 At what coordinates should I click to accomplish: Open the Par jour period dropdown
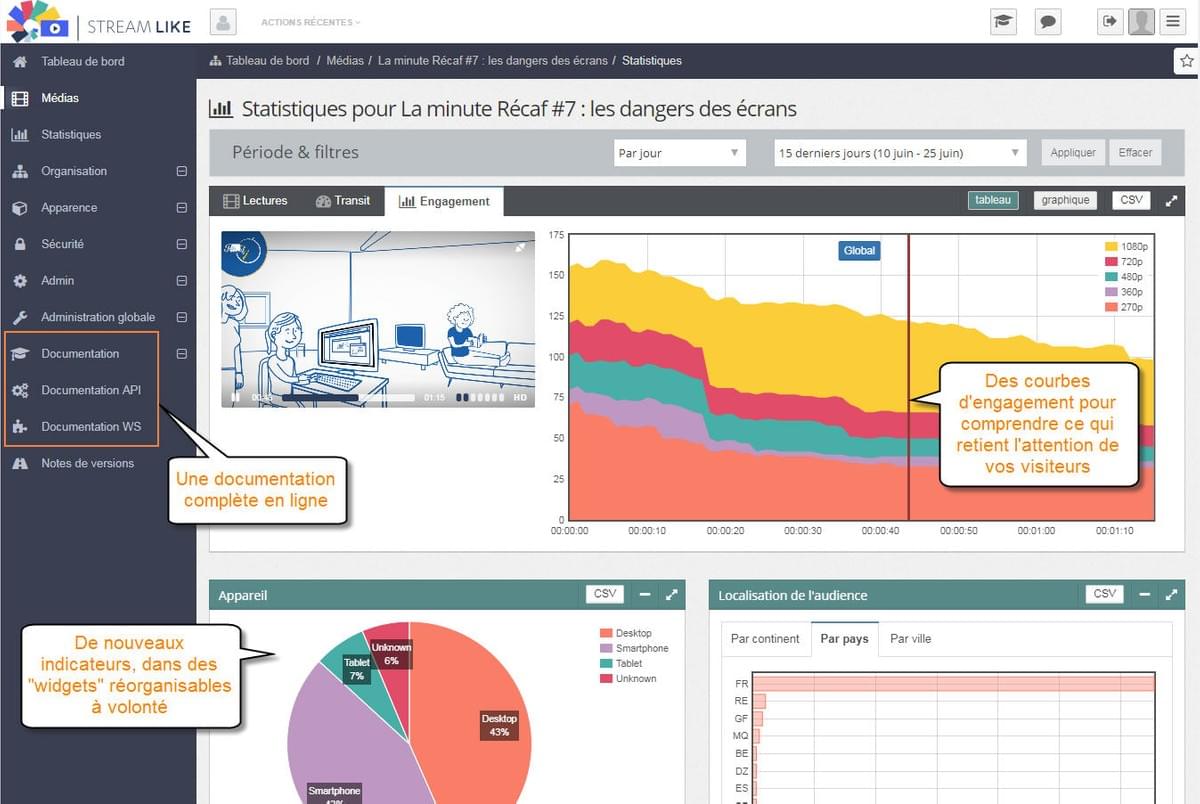tap(680, 153)
